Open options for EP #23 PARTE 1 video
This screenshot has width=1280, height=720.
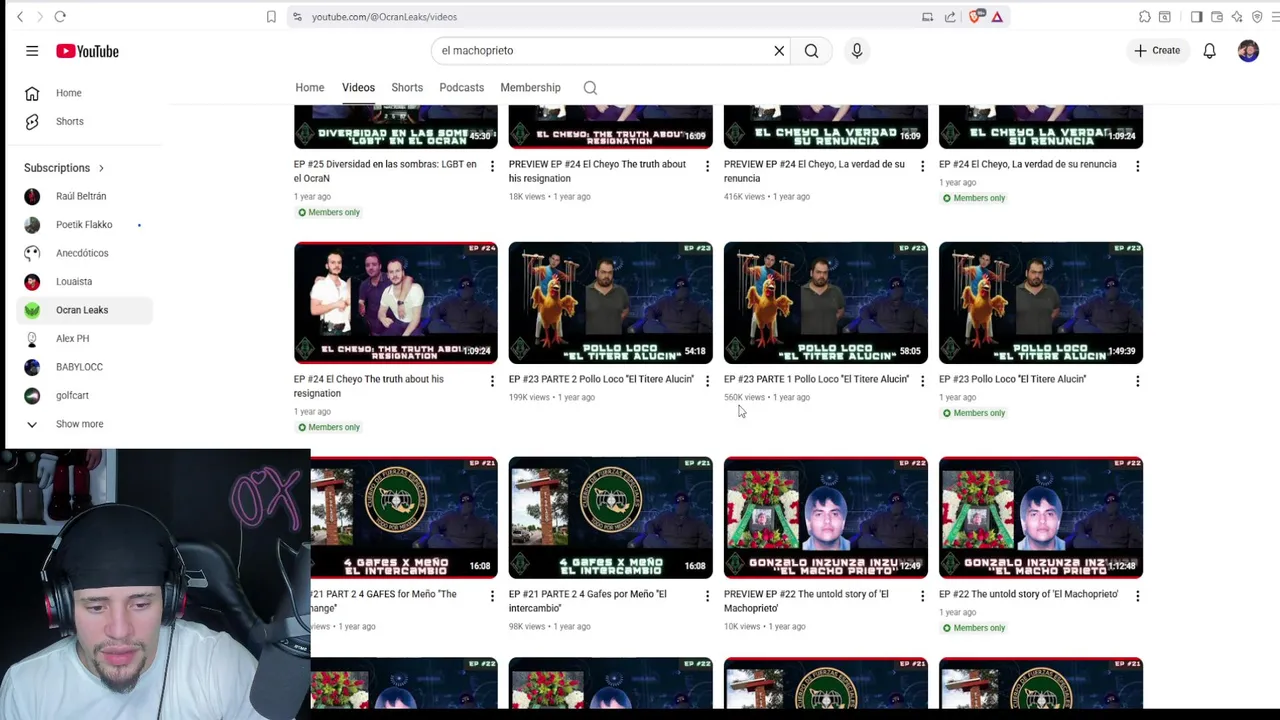pos(922,381)
